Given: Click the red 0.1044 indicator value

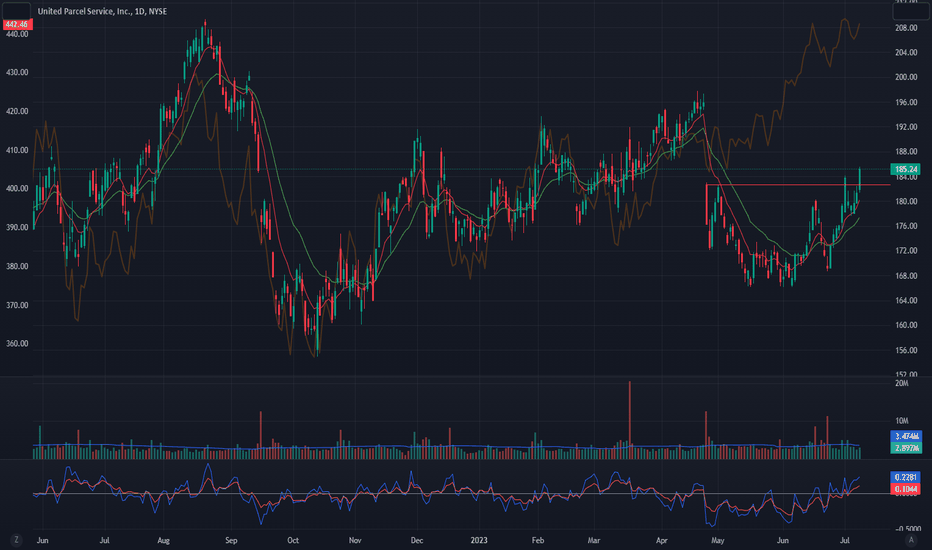Looking at the screenshot, I should click(906, 489).
